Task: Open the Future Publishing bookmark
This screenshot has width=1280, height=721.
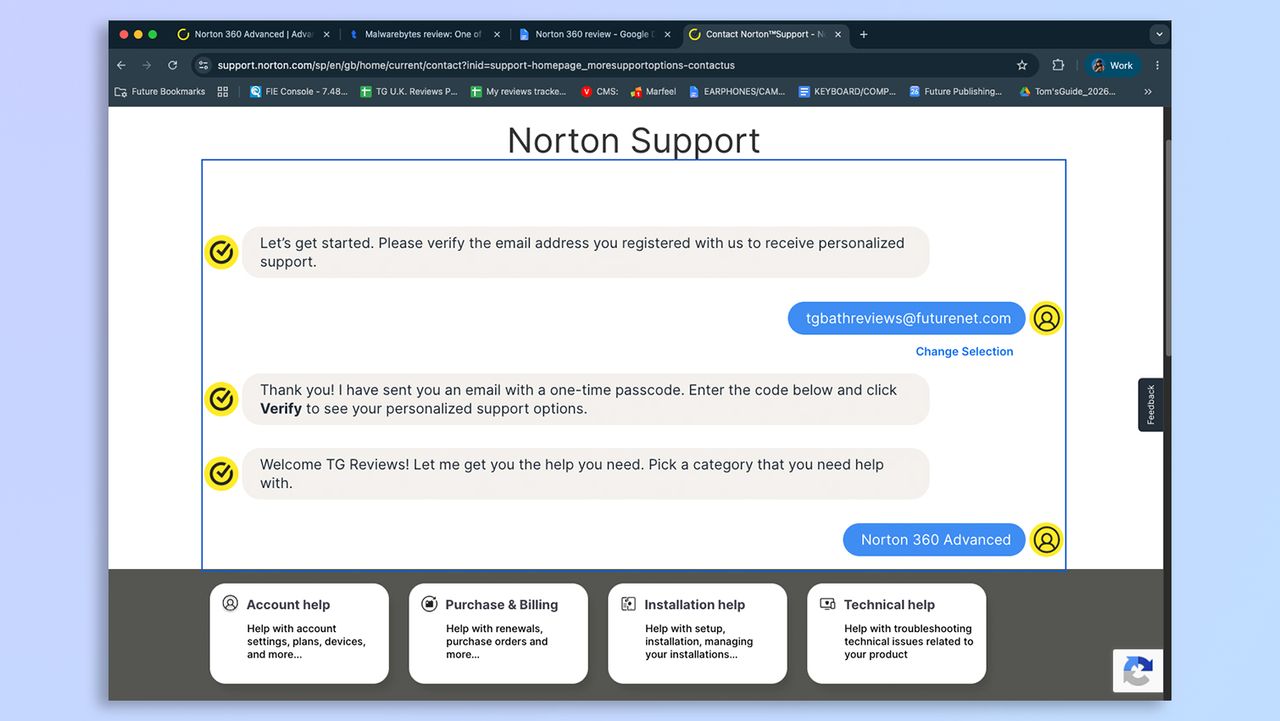Action: (x=955, y=91)
